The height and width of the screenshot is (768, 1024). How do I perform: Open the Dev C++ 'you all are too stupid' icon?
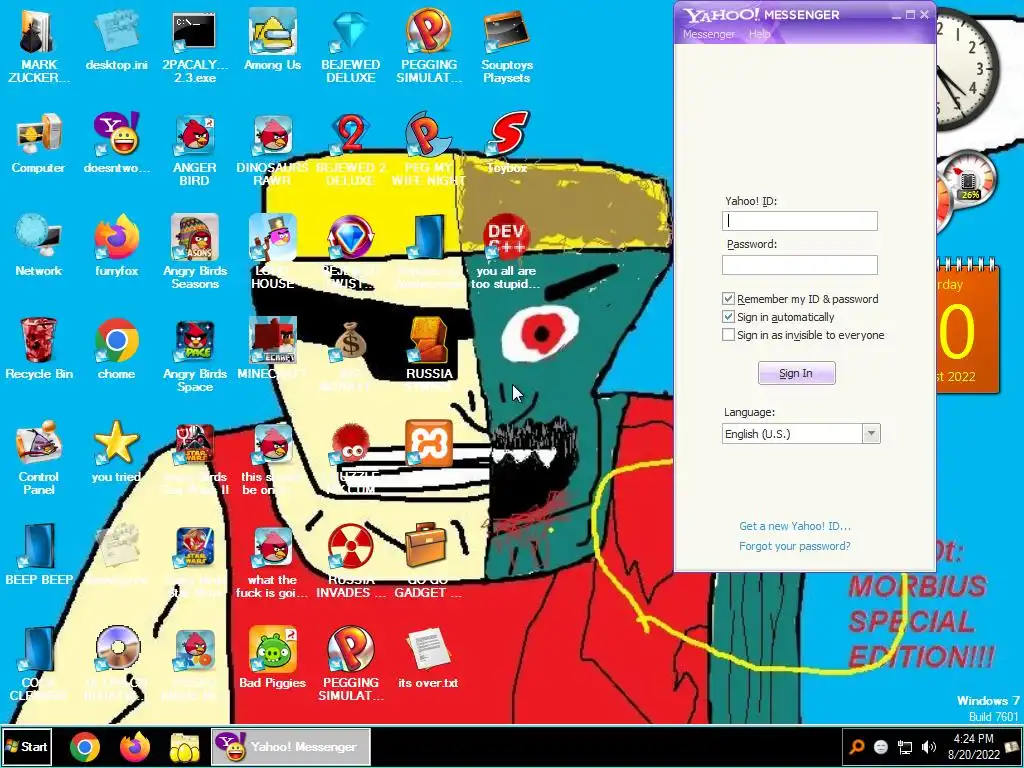click(506, 251)
